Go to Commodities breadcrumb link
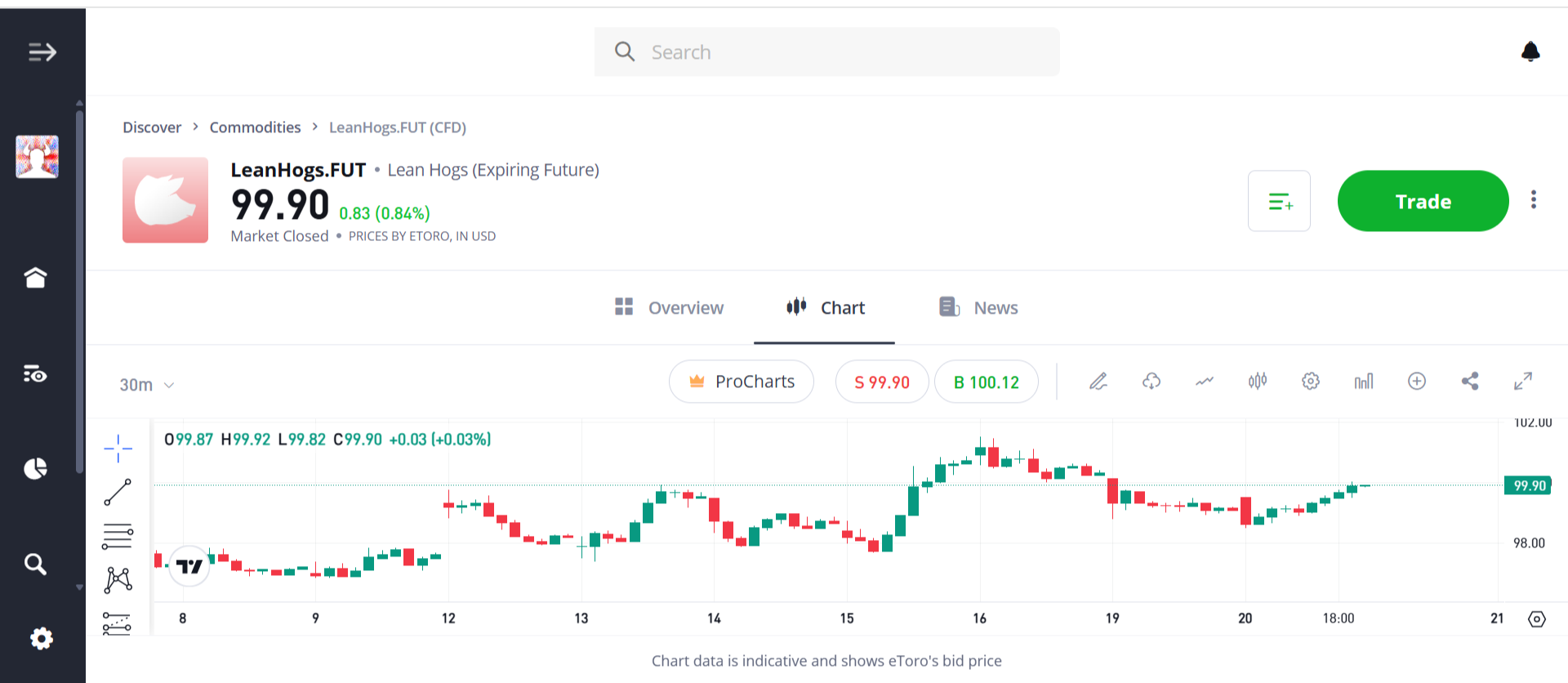1568x683 pixels. pyautogui.click(x=255, y=127)
